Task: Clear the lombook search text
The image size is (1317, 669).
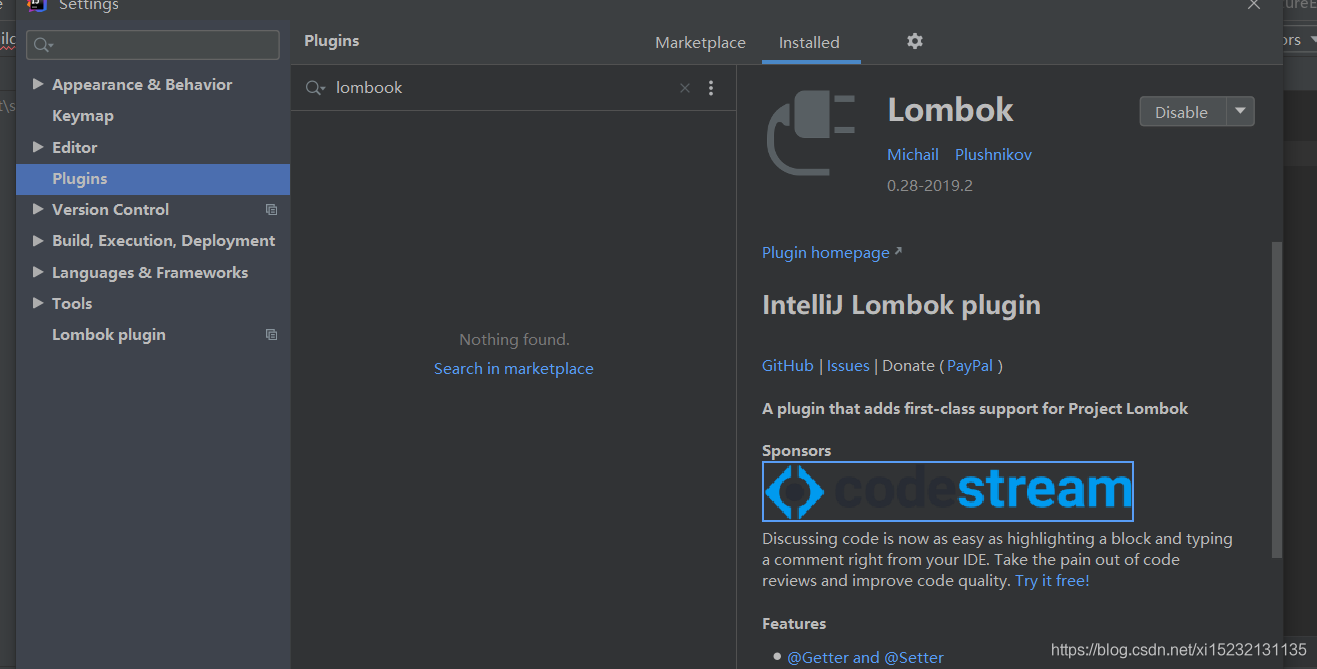Action: point(685,88)
